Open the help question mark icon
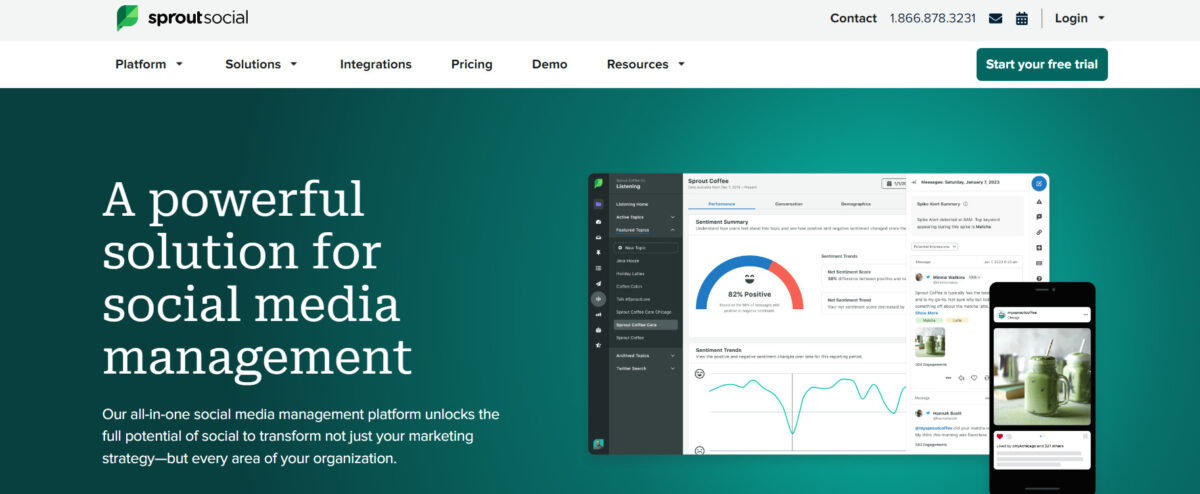 (1039, 278)
